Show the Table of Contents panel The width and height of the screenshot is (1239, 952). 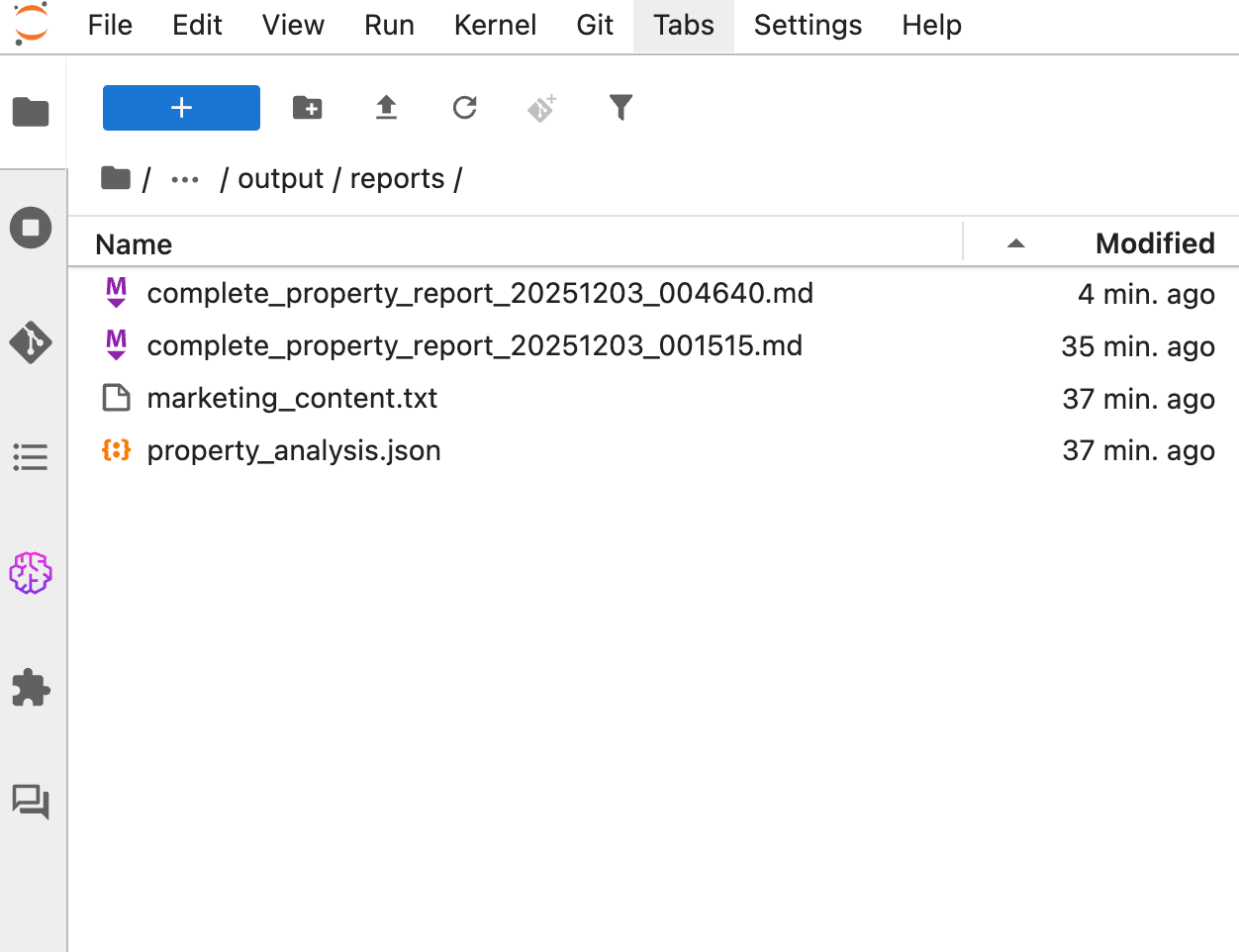31,457
